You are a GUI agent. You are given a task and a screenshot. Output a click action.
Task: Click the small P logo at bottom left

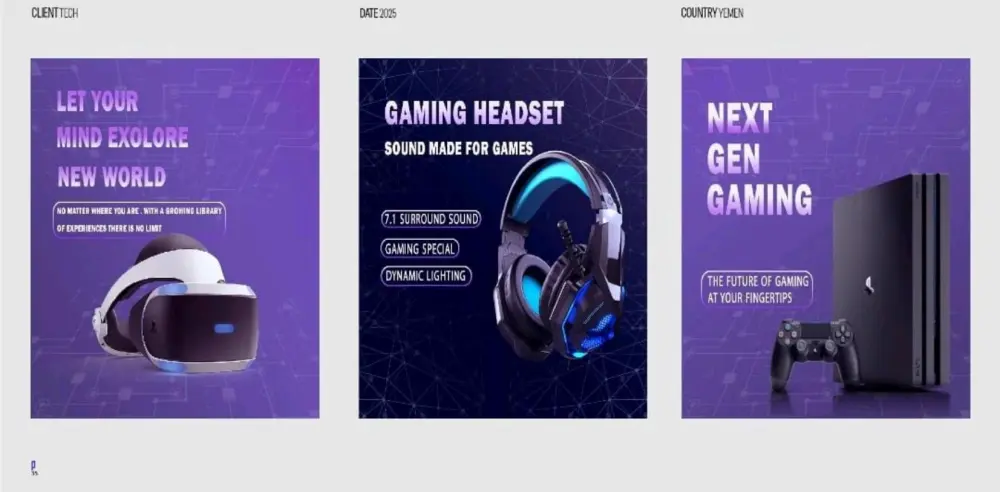pyautogui.click(x=34, y=468)
